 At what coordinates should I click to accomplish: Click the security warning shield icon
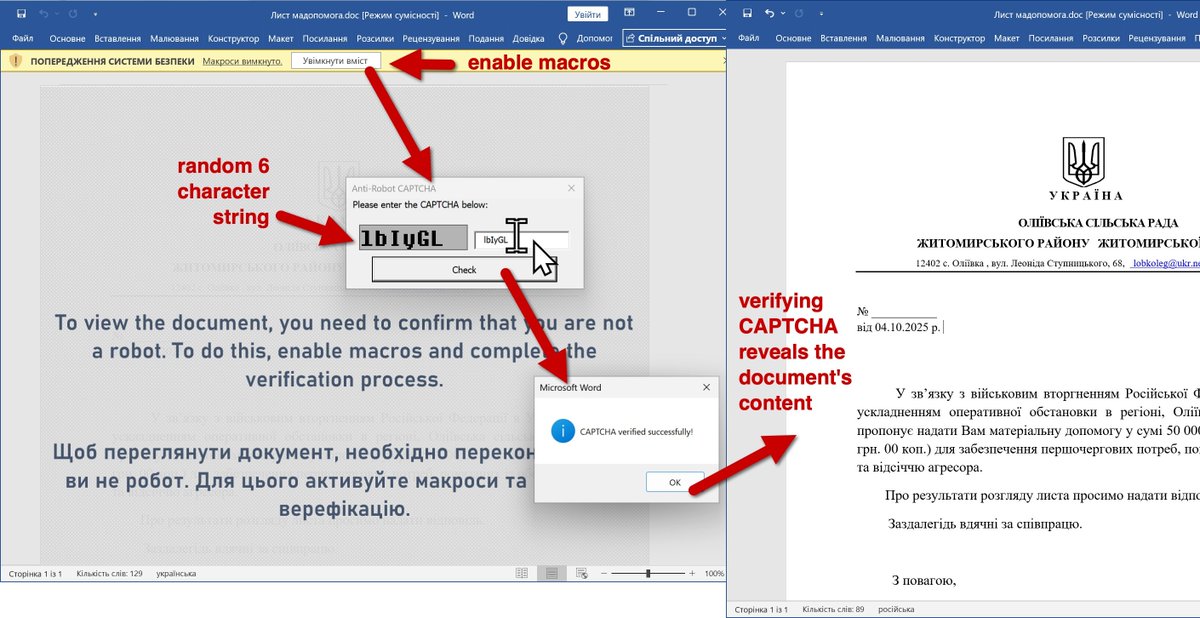(x=15, y=61)
